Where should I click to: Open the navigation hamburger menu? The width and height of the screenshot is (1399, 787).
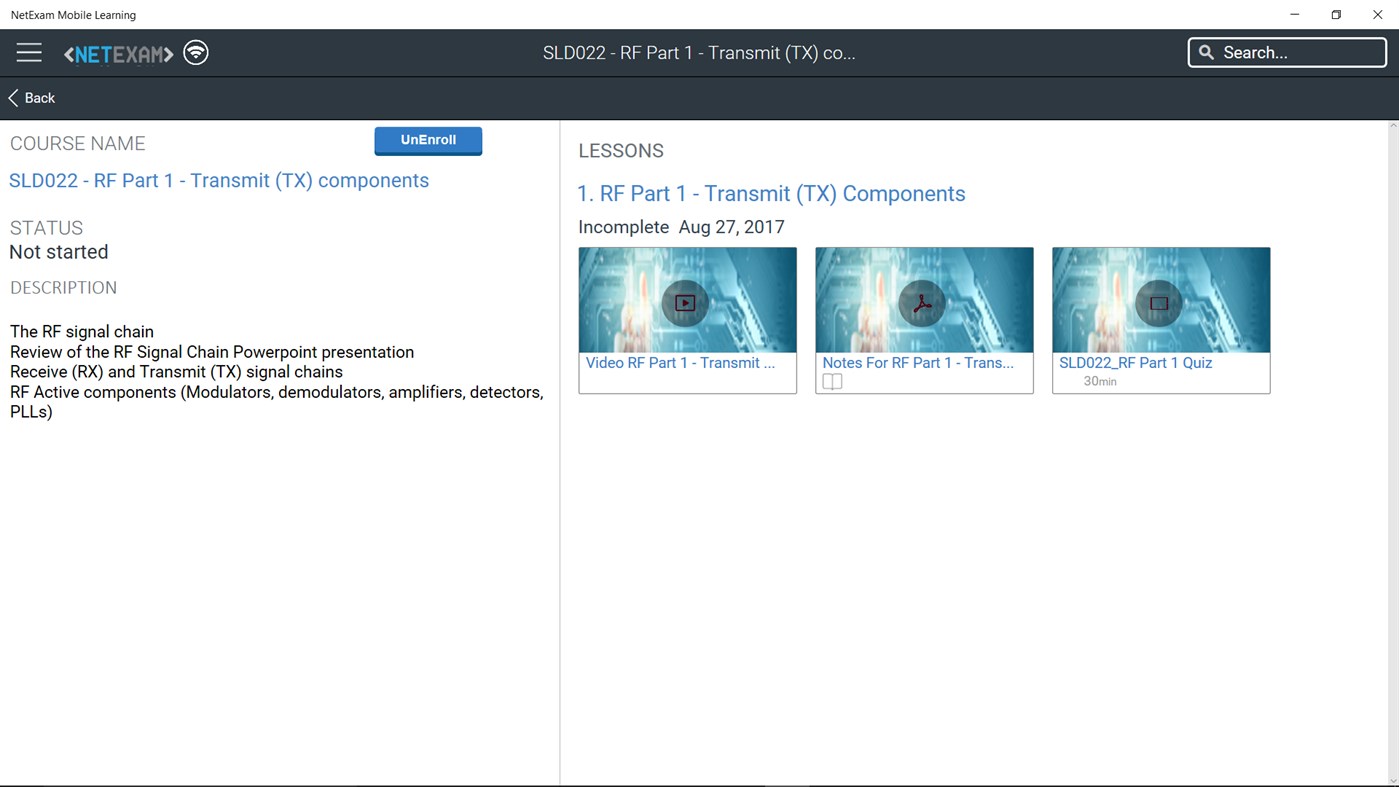pos(29,52)
